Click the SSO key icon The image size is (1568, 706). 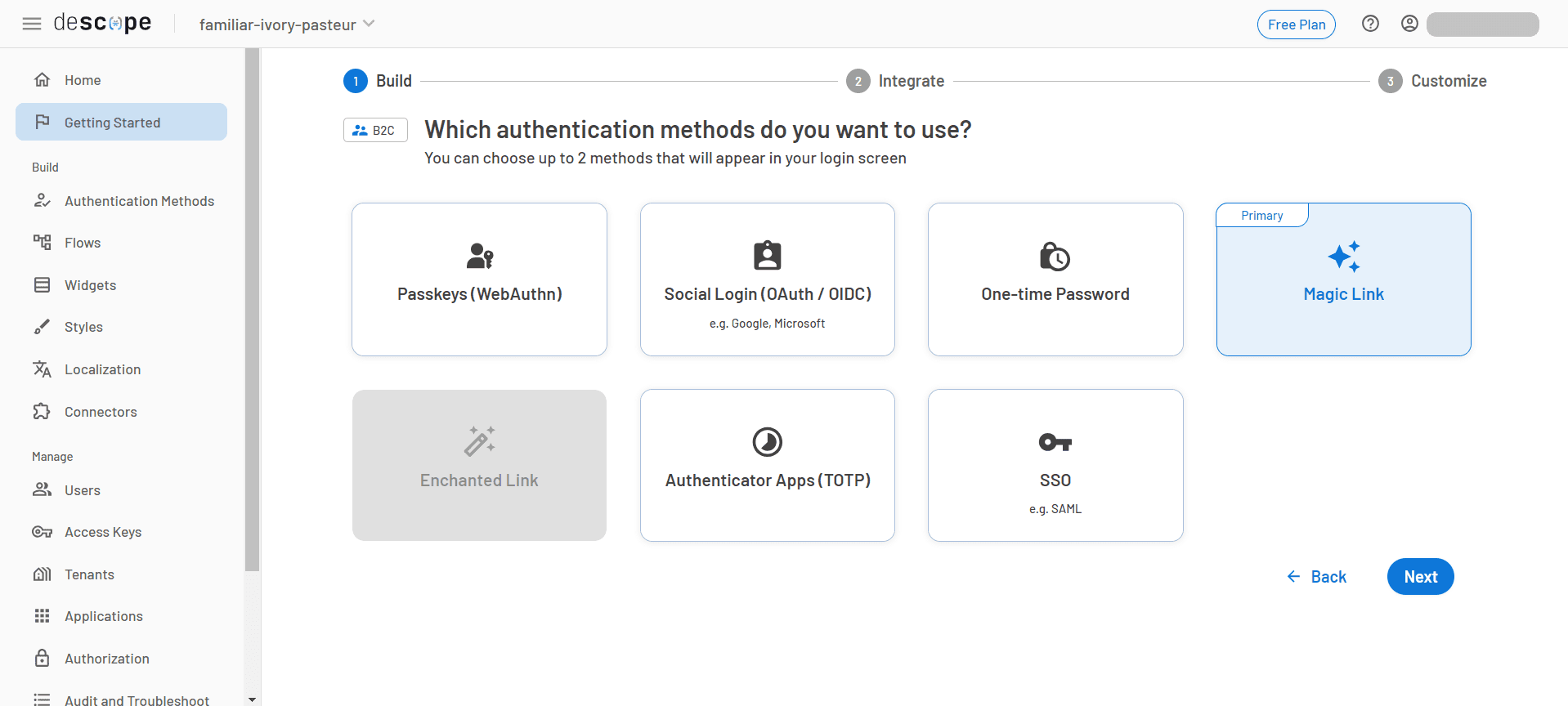point(1055,443)
